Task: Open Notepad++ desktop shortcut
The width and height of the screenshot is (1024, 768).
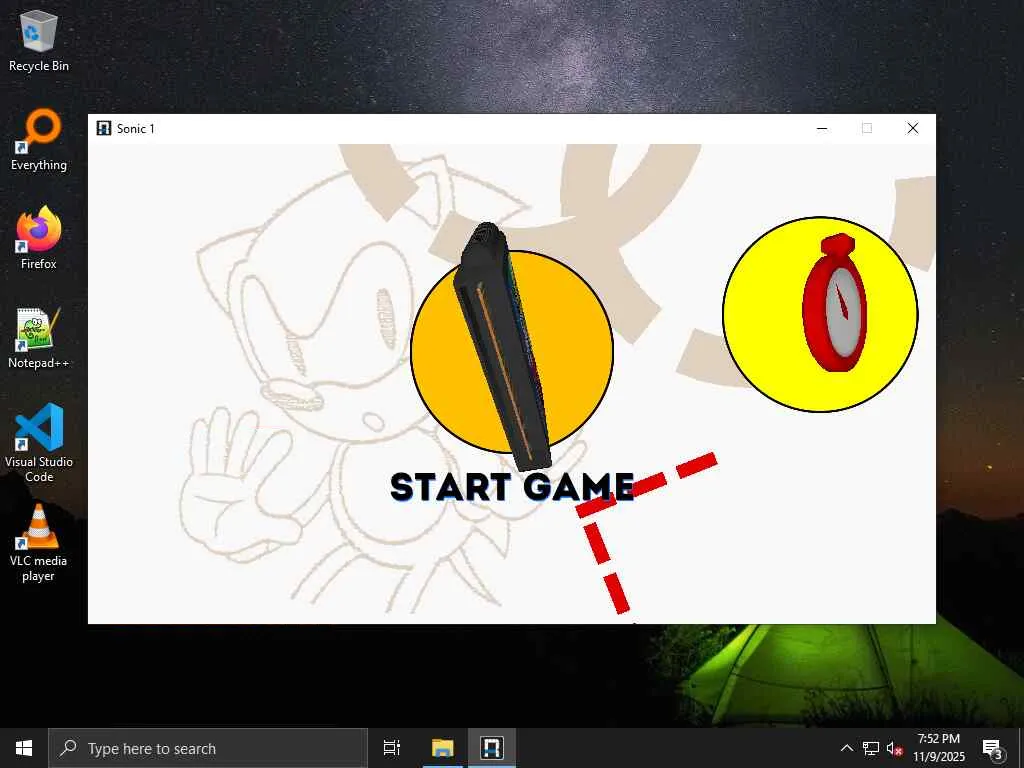Action: tap(39, 338)
